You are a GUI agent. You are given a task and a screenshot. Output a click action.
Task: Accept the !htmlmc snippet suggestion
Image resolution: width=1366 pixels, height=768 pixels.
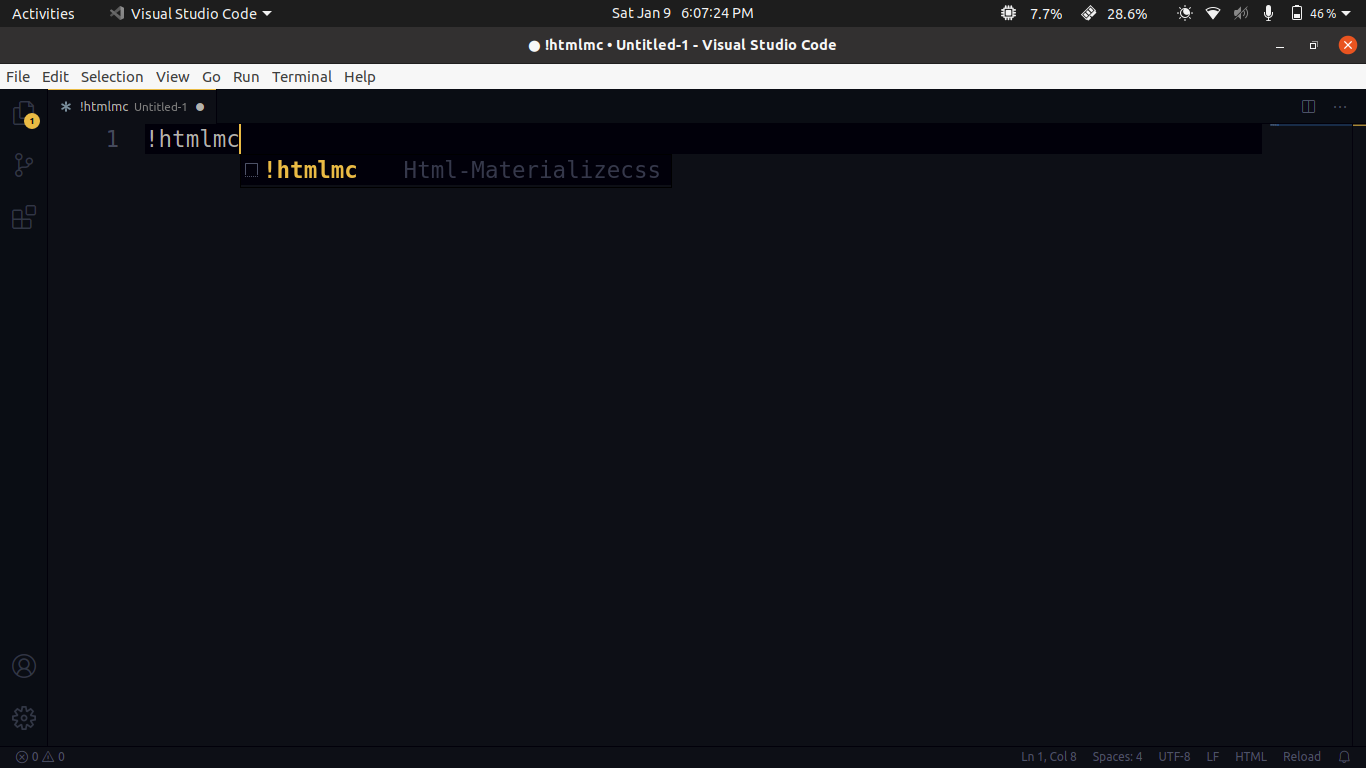point(456,170)
